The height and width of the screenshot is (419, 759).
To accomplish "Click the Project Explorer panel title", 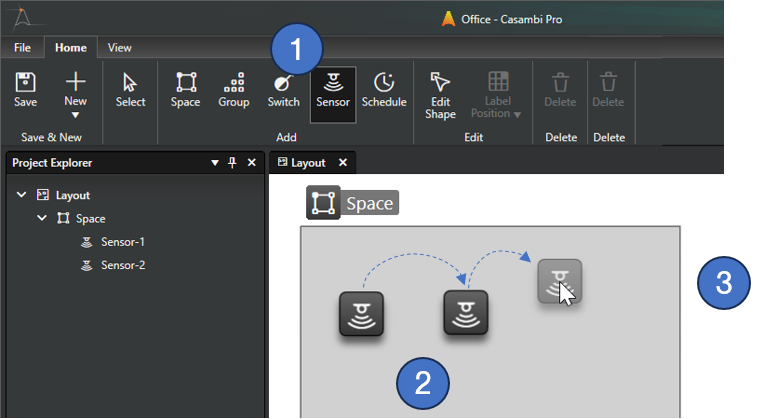I will coord(52,163).
